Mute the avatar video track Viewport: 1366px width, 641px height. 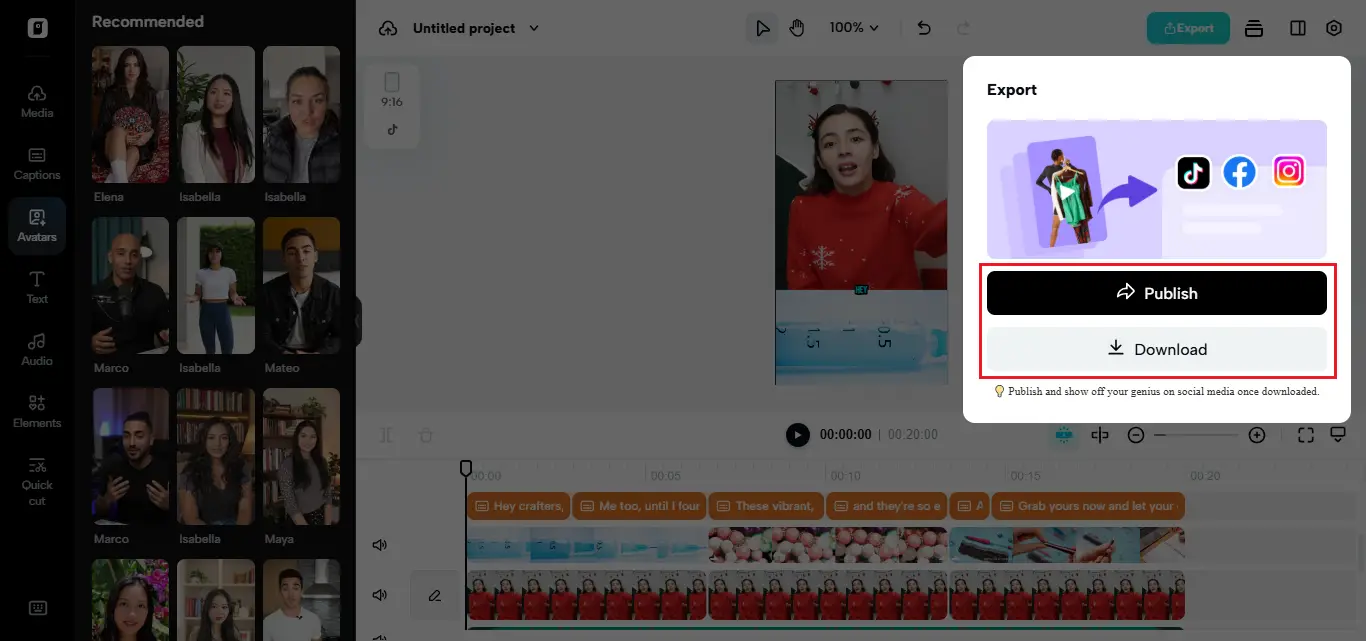tap(379, 595)
